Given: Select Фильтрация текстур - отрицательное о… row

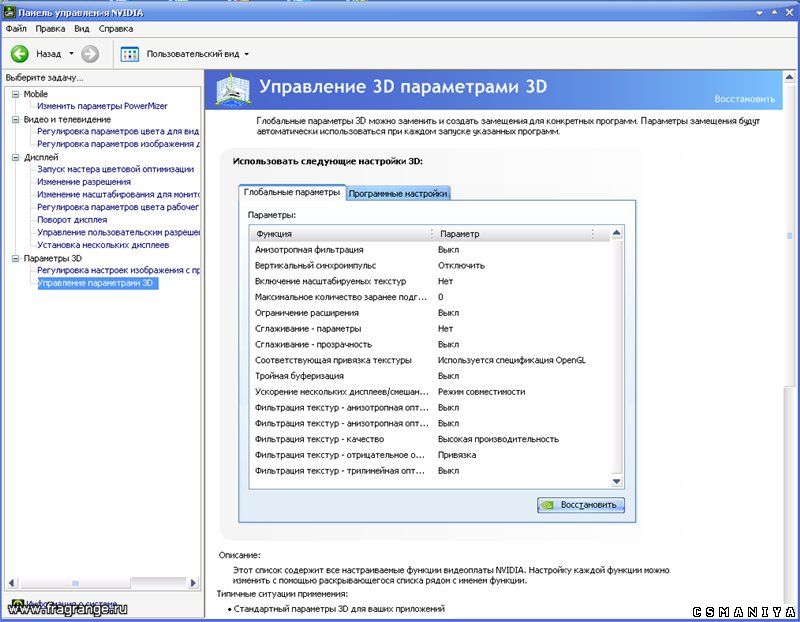Looking at the screenshot, I should [430, 456].
